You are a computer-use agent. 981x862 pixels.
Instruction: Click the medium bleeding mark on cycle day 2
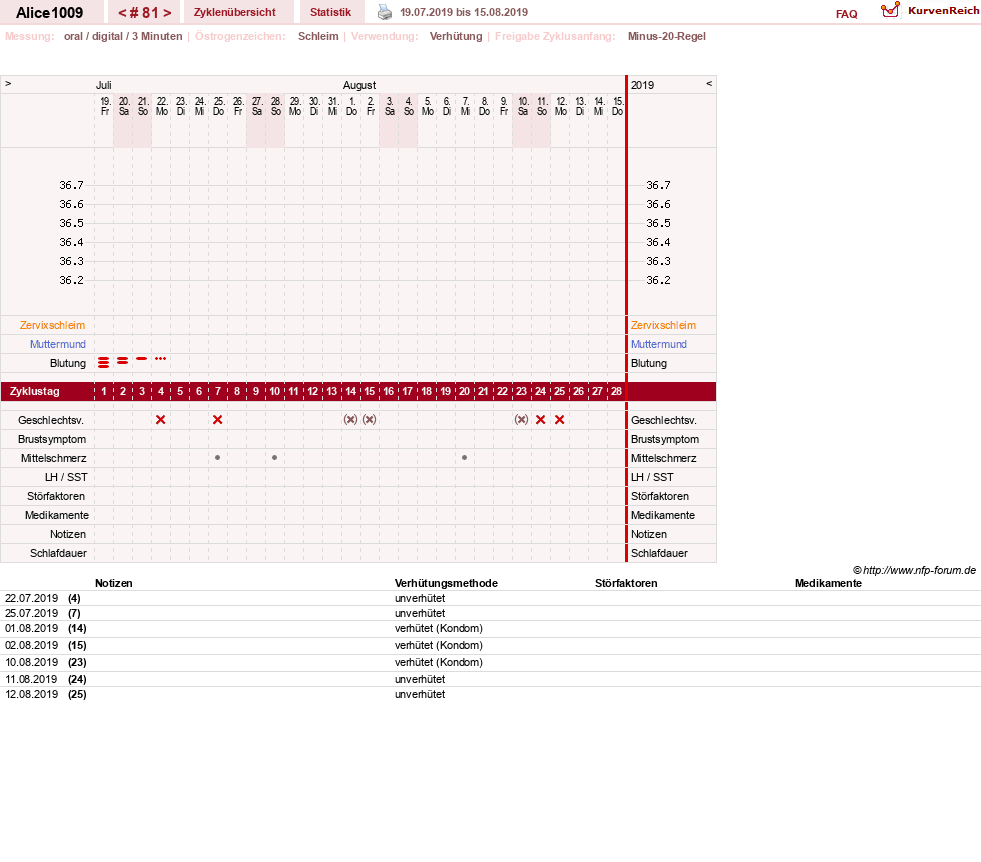click(x=123, y=360)
